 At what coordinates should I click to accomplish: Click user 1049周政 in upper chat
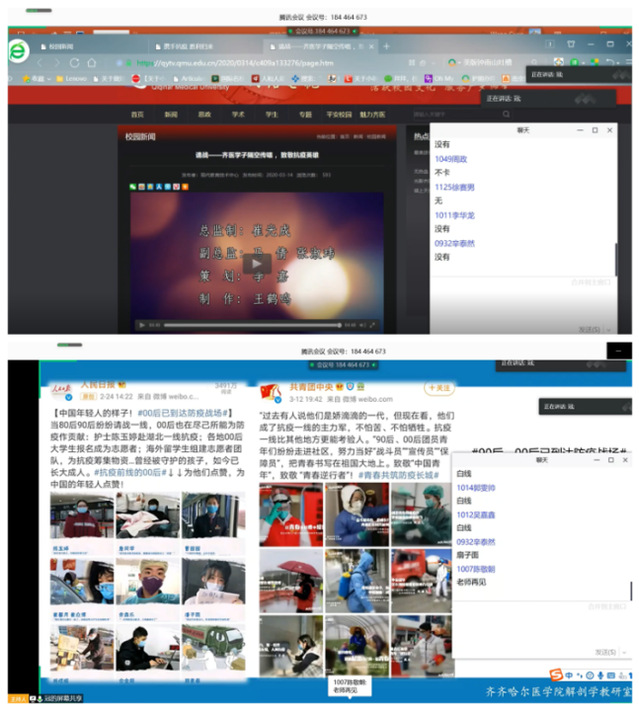[451, 159]
